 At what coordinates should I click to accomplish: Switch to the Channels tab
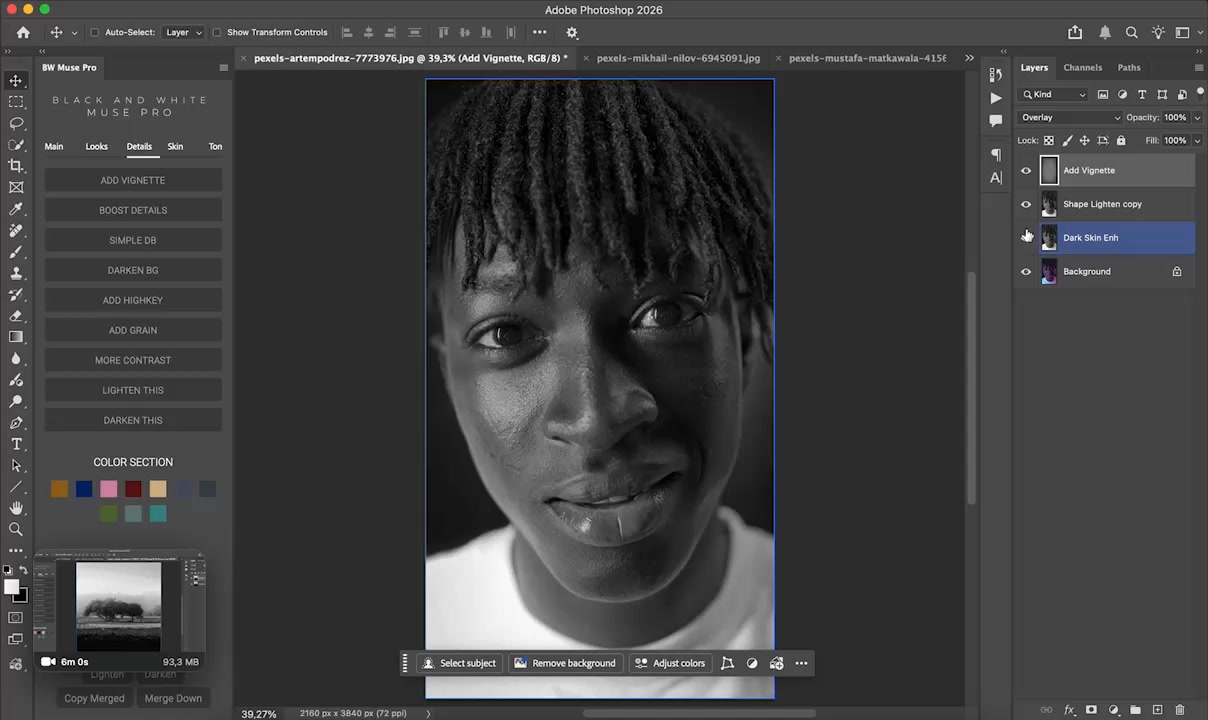[x=1082, y=68]
